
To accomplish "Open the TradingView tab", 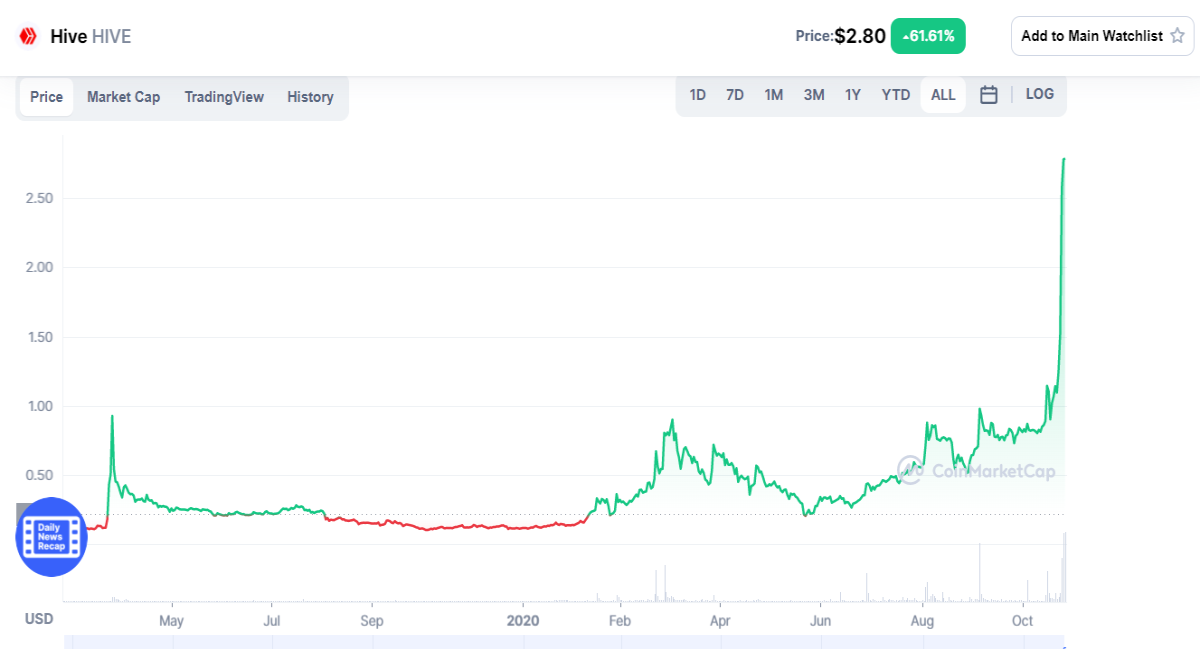I will point(224,97).
